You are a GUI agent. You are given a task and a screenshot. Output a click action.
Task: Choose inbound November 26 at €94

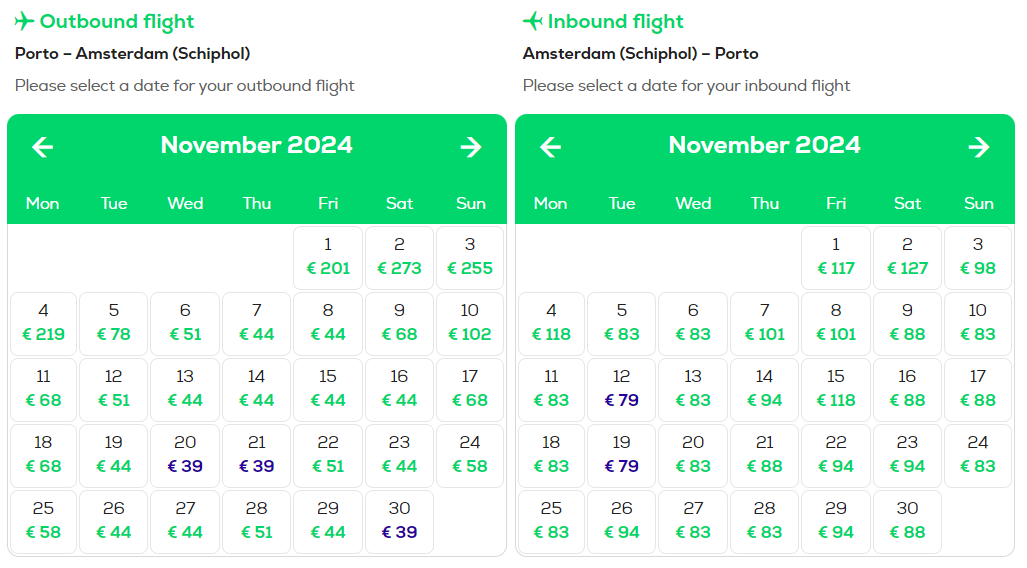[x=622, y=521]
